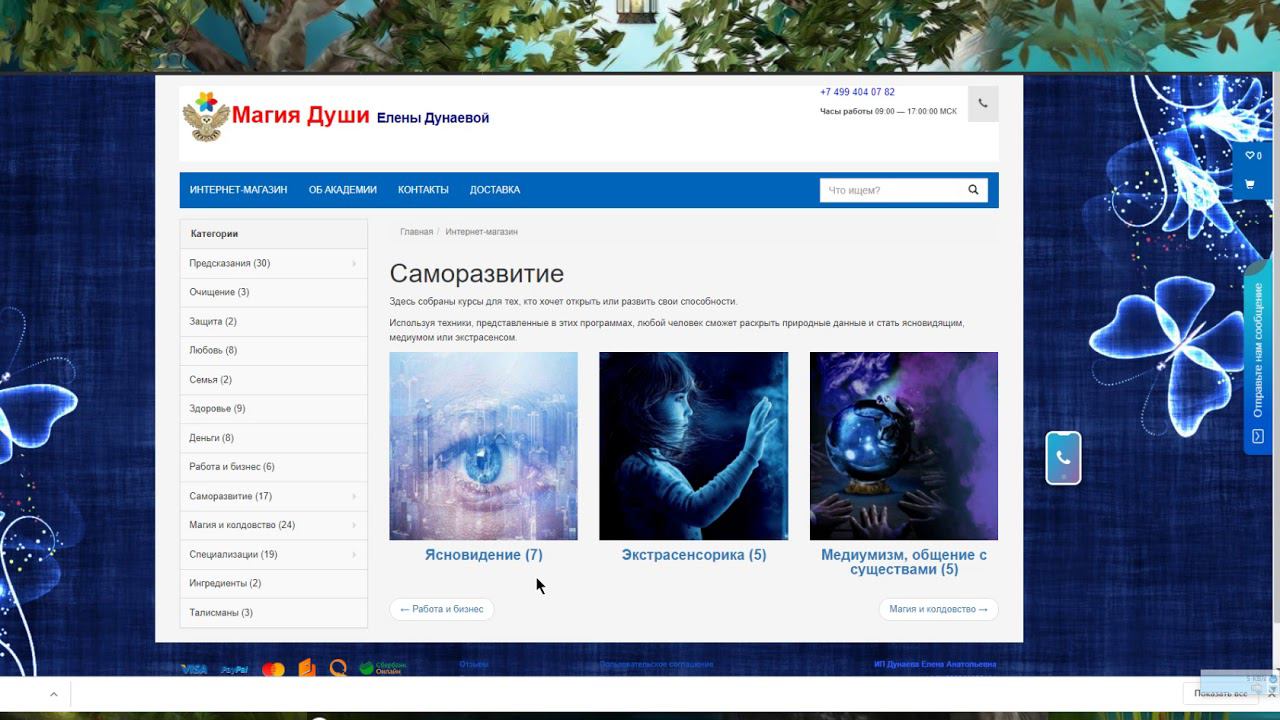Open Отправьте нам сообщение side tab
1280x720 pixels.
tap(1258, 357)
